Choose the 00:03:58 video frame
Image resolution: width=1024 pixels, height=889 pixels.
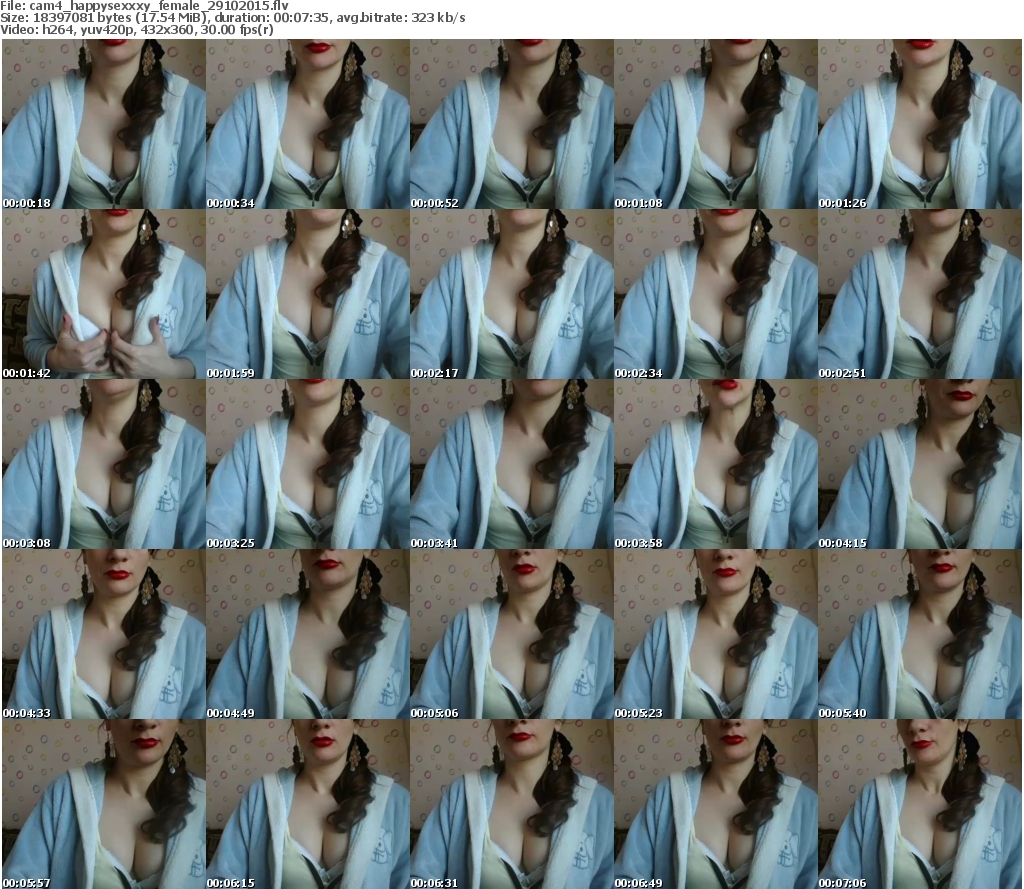point(716,464)
